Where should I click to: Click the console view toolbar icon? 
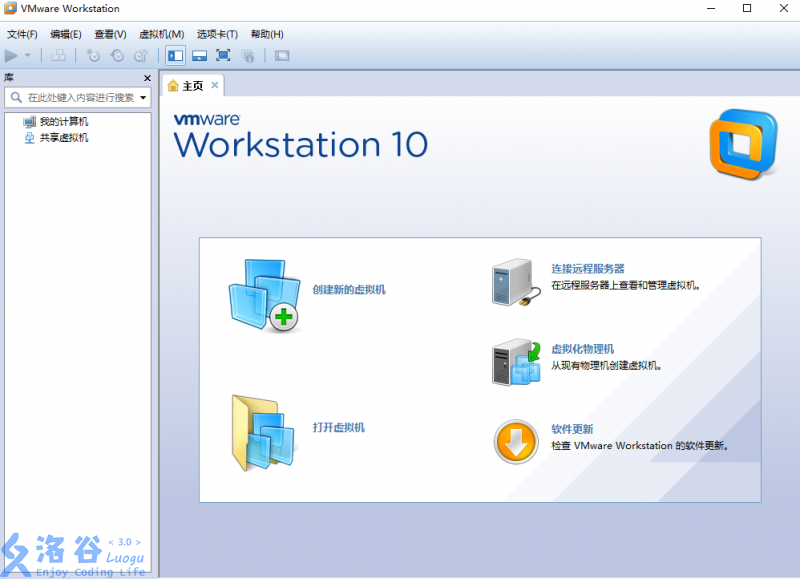(282, 55)
